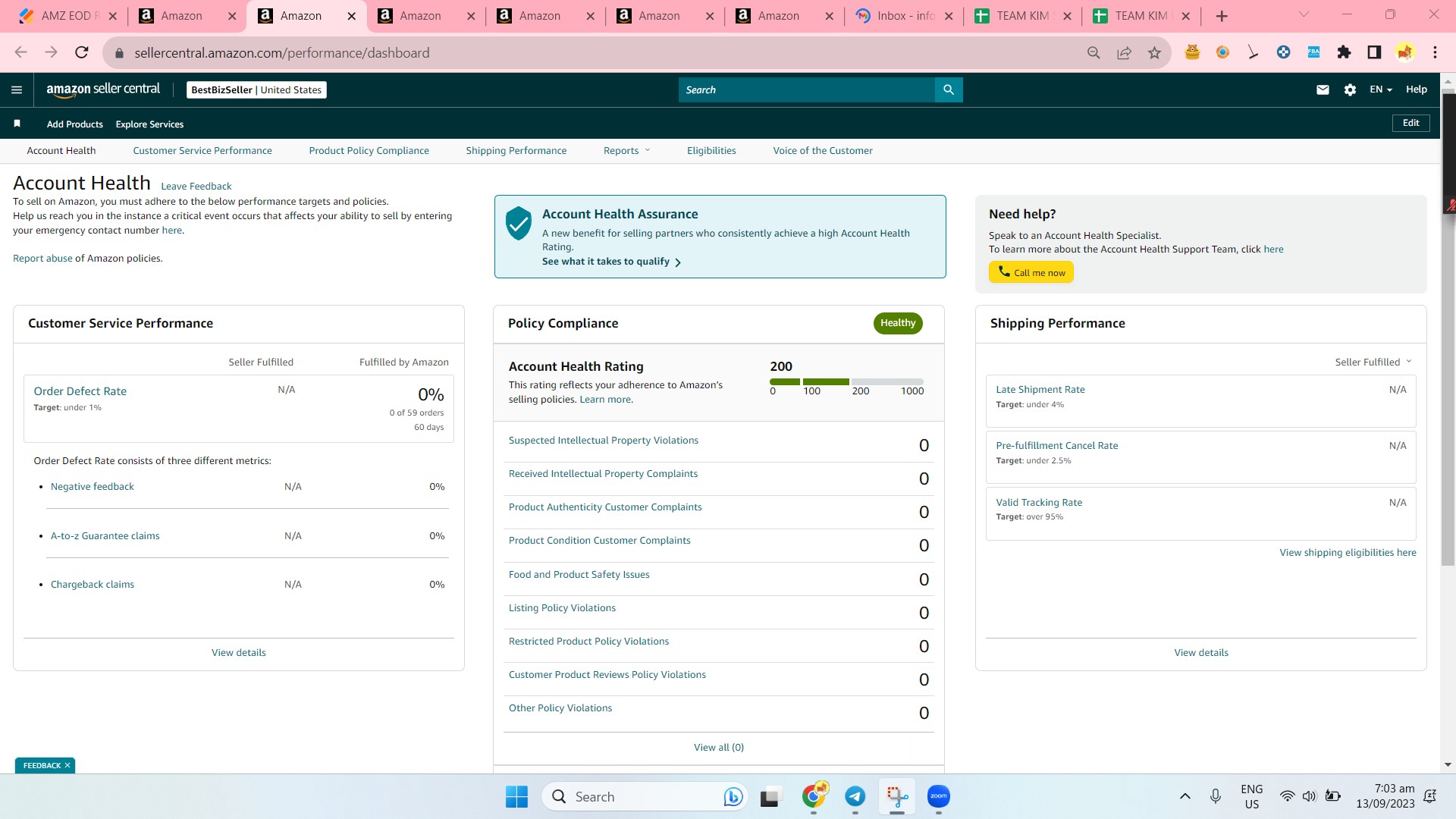Screen dimensions: 1456x819
Task: Expand See what it takes to qualify
Action: pos(611,262)
